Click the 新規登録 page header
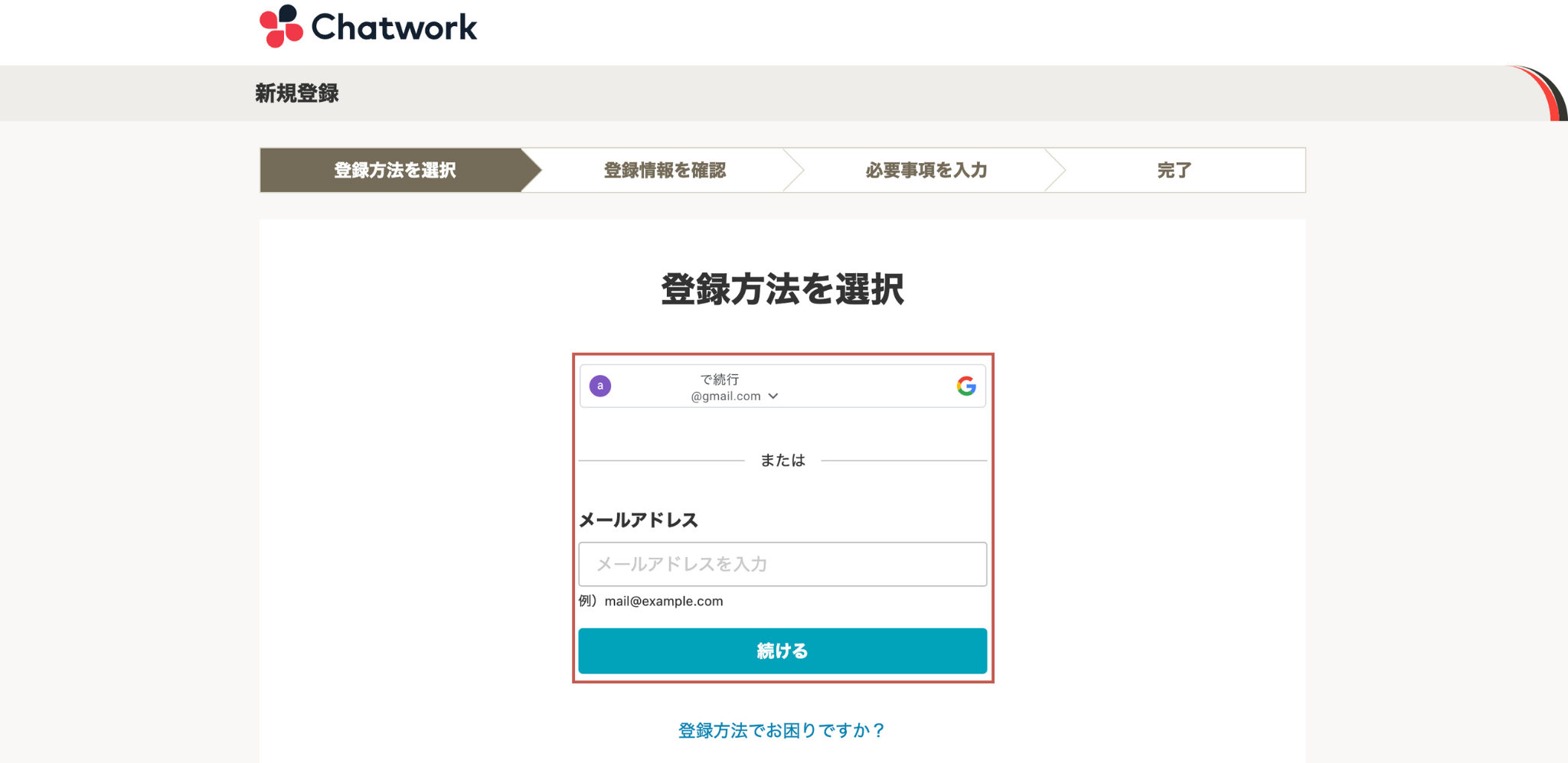Screen dimensions: 1568x763 coord(298,93)
